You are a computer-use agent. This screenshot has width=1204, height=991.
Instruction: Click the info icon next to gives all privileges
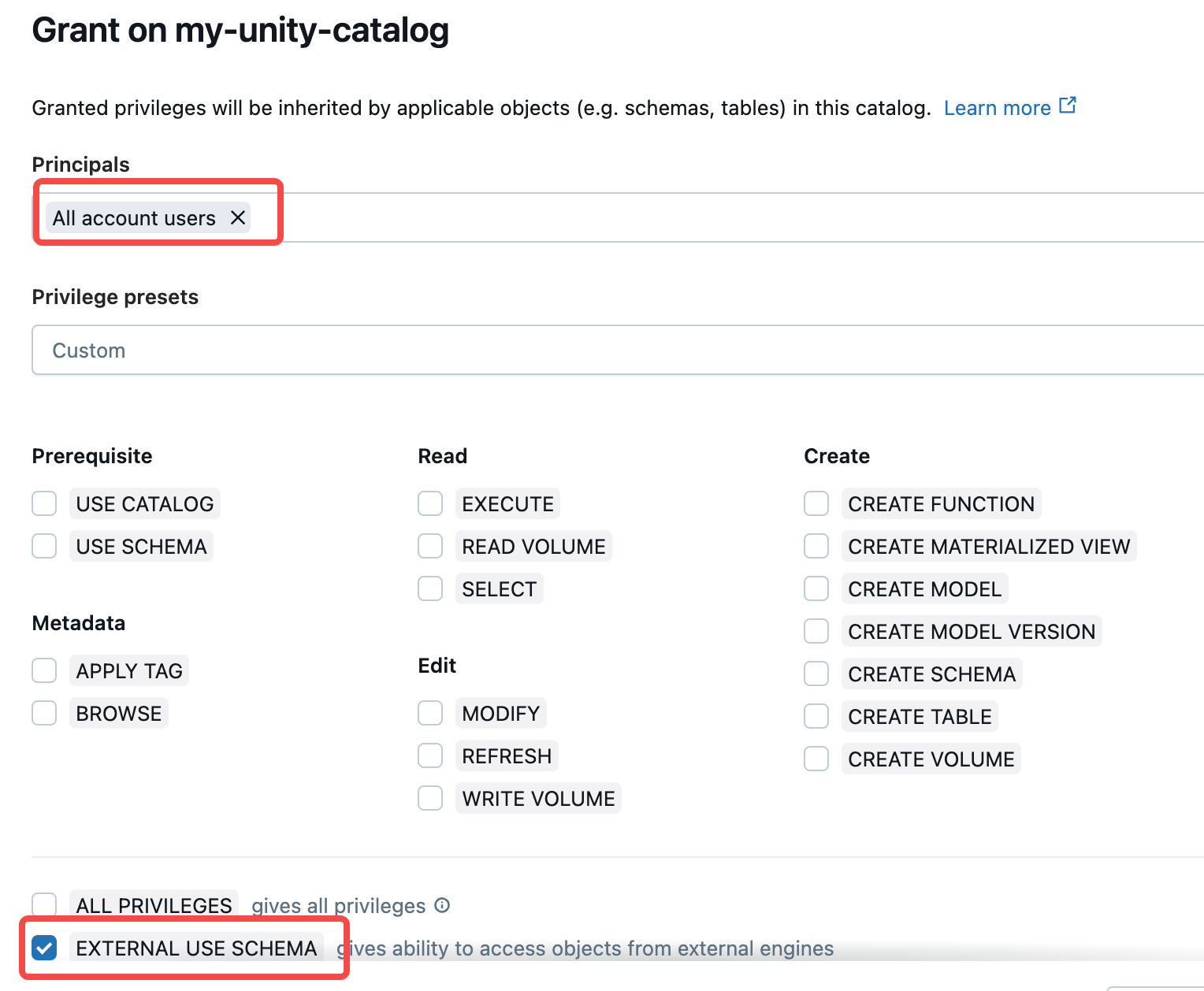pos(443,905)
